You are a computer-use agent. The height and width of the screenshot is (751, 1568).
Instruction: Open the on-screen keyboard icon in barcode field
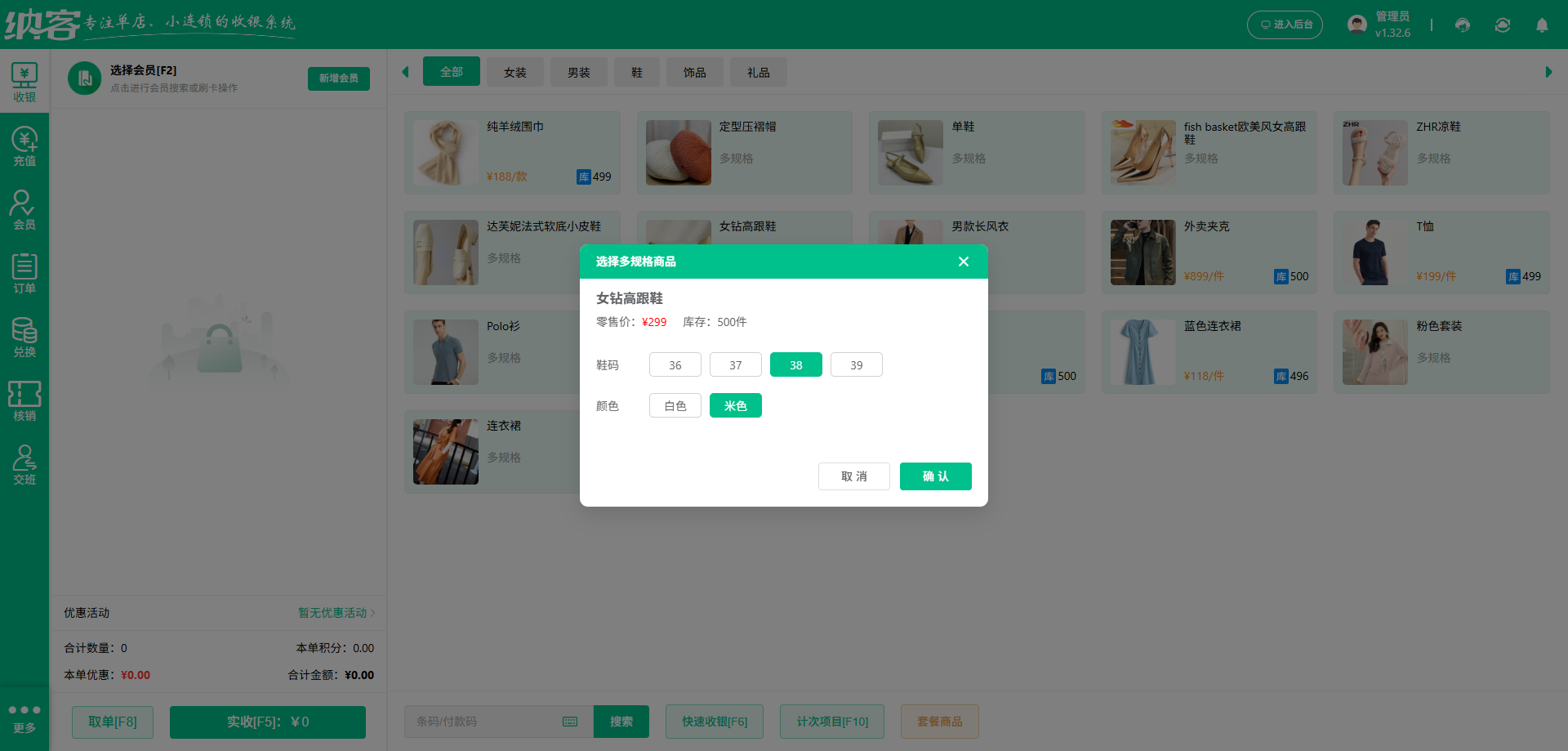click(x=569, y=722)
